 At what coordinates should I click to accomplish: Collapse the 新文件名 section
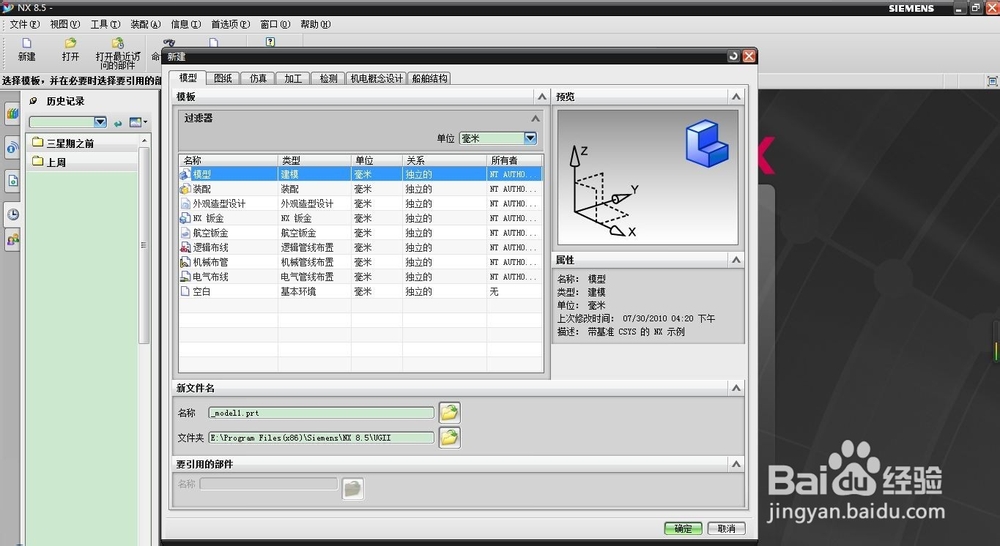(736, 388)
